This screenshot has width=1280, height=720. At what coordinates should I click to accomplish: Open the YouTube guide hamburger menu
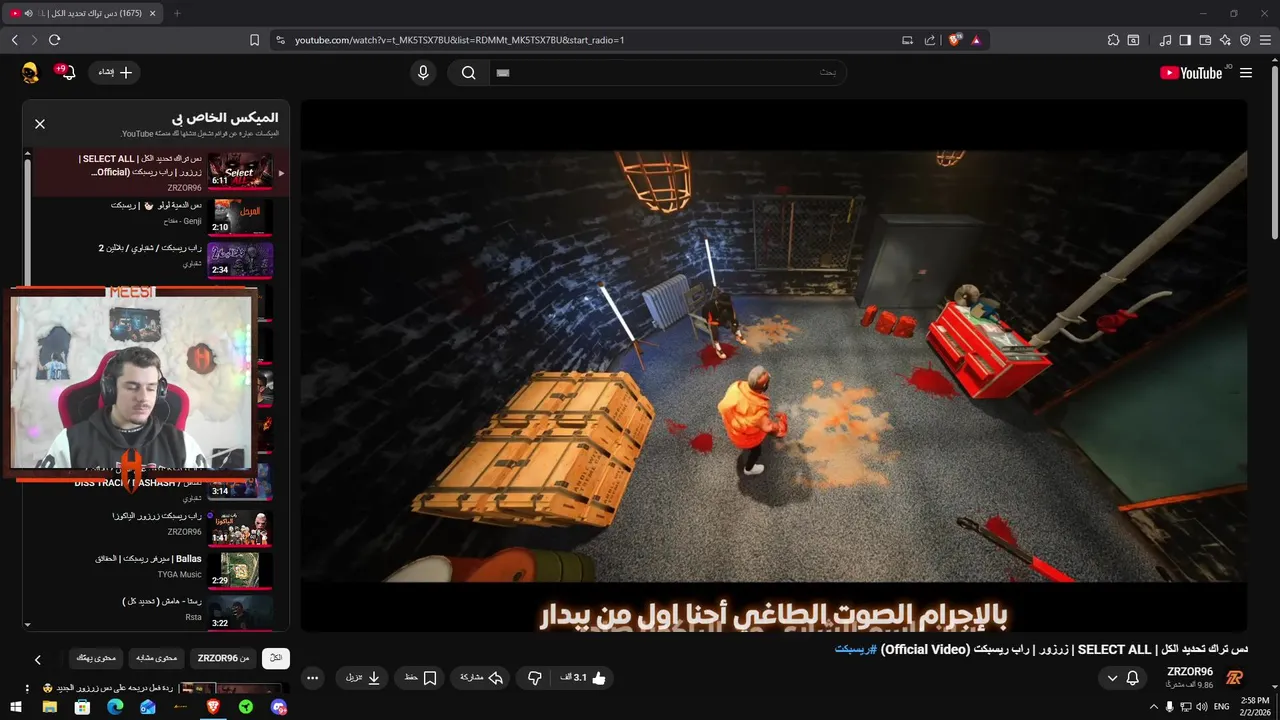[1246, 73]
